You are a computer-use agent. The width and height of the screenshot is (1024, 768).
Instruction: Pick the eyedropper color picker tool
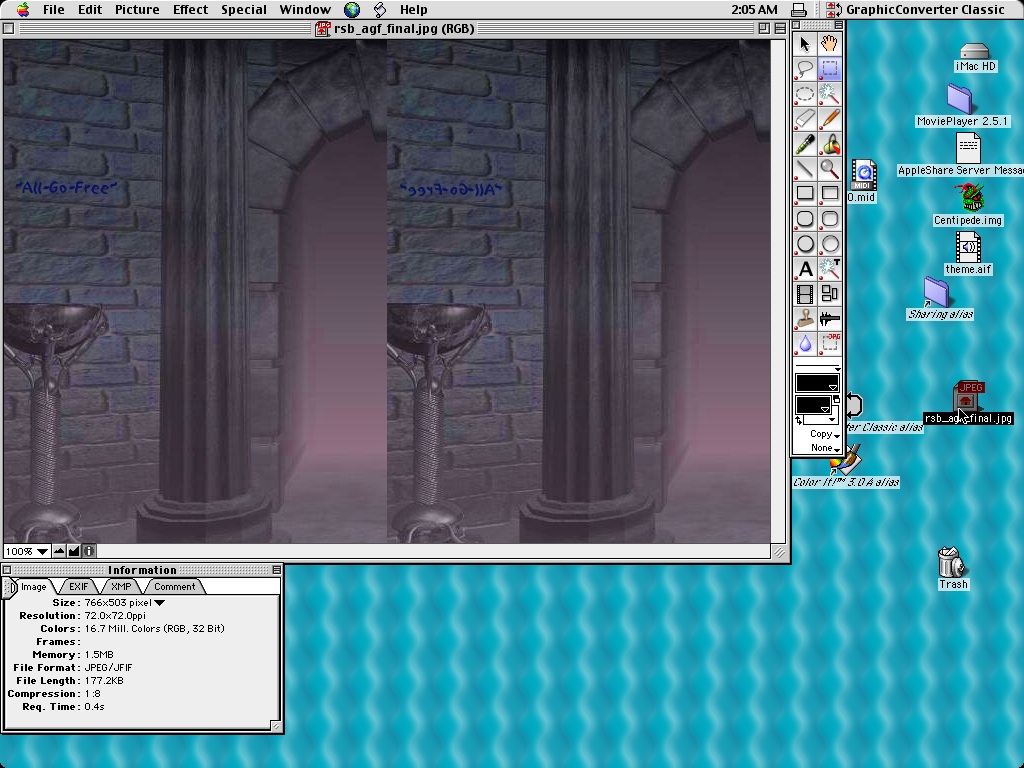[x=805, y=144]
